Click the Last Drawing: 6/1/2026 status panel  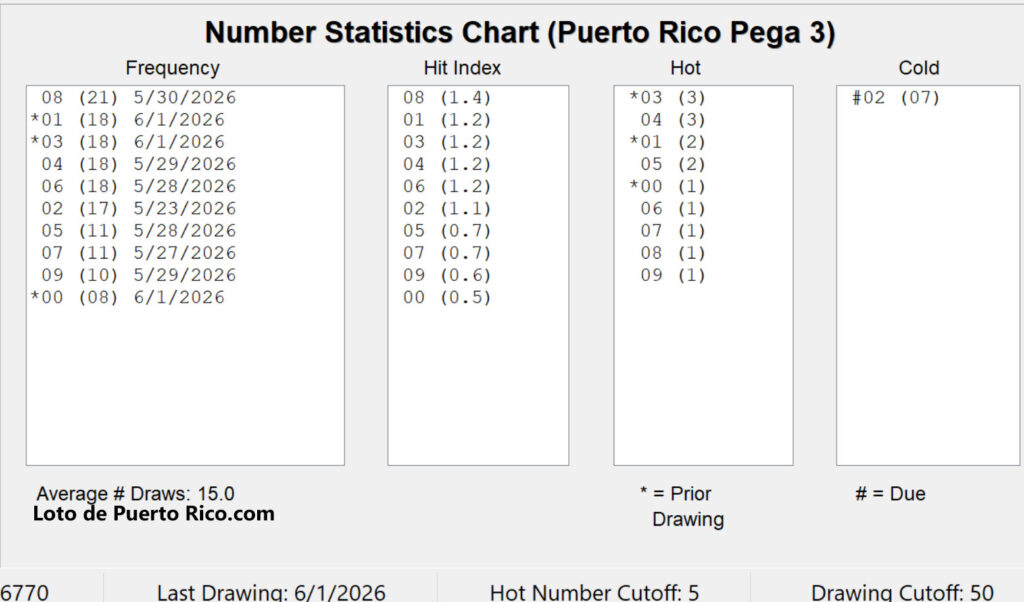pos(271,592)
